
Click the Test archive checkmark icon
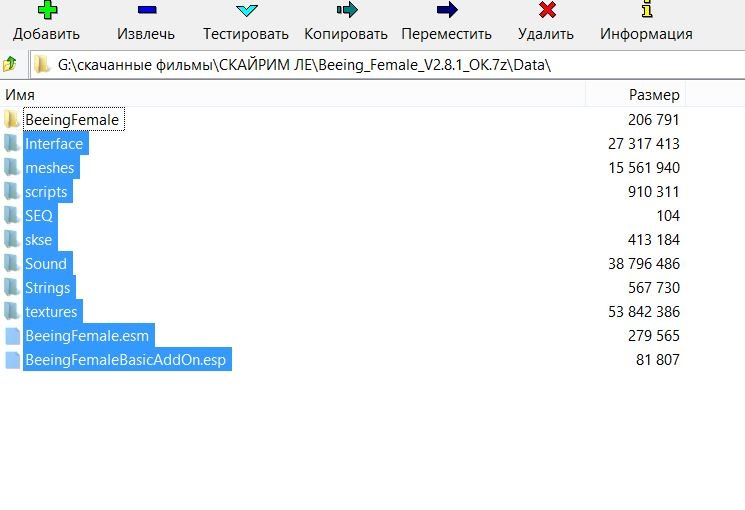click(246, 11)
